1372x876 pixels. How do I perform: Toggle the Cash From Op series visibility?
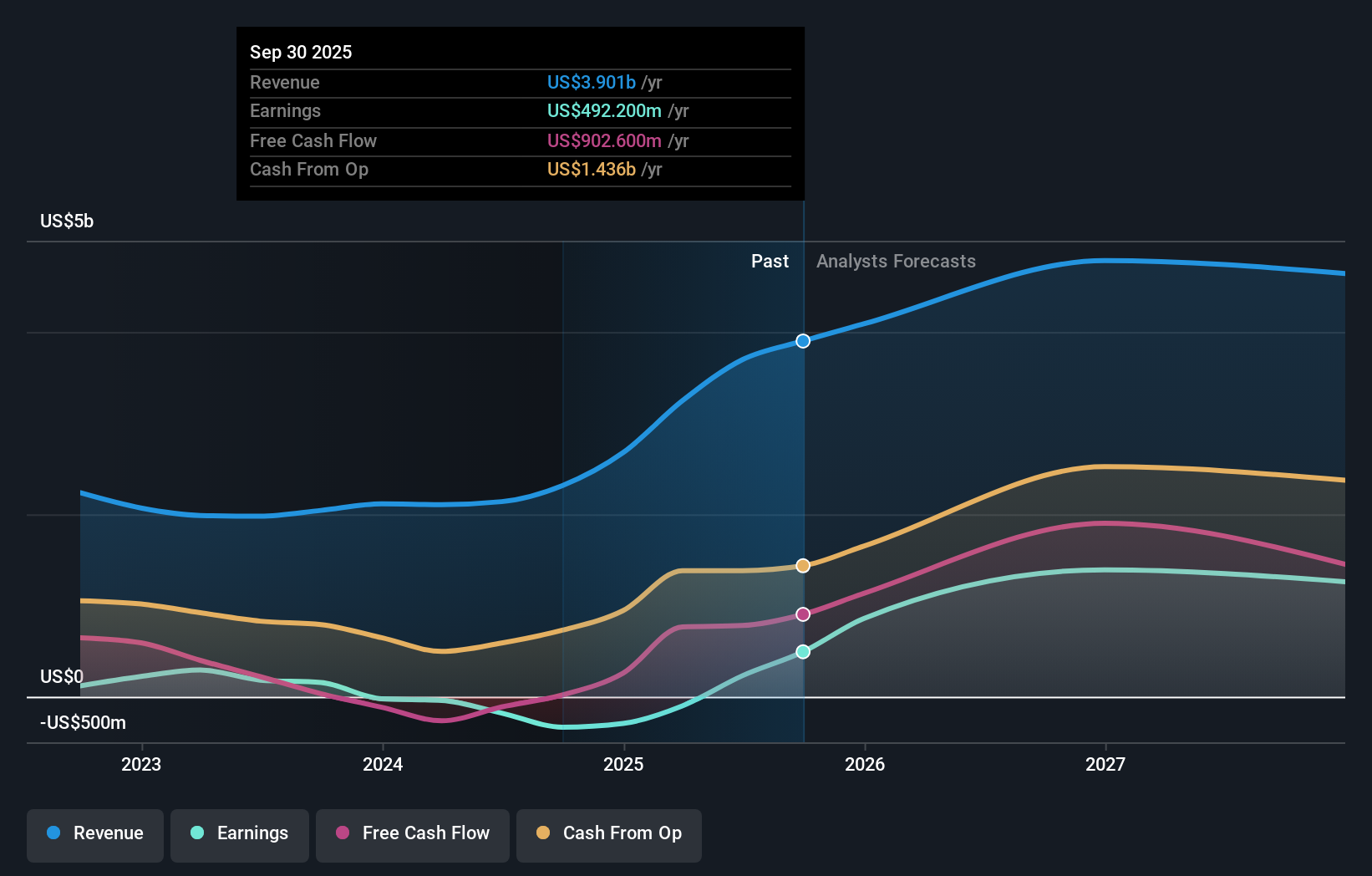point(608,833)
